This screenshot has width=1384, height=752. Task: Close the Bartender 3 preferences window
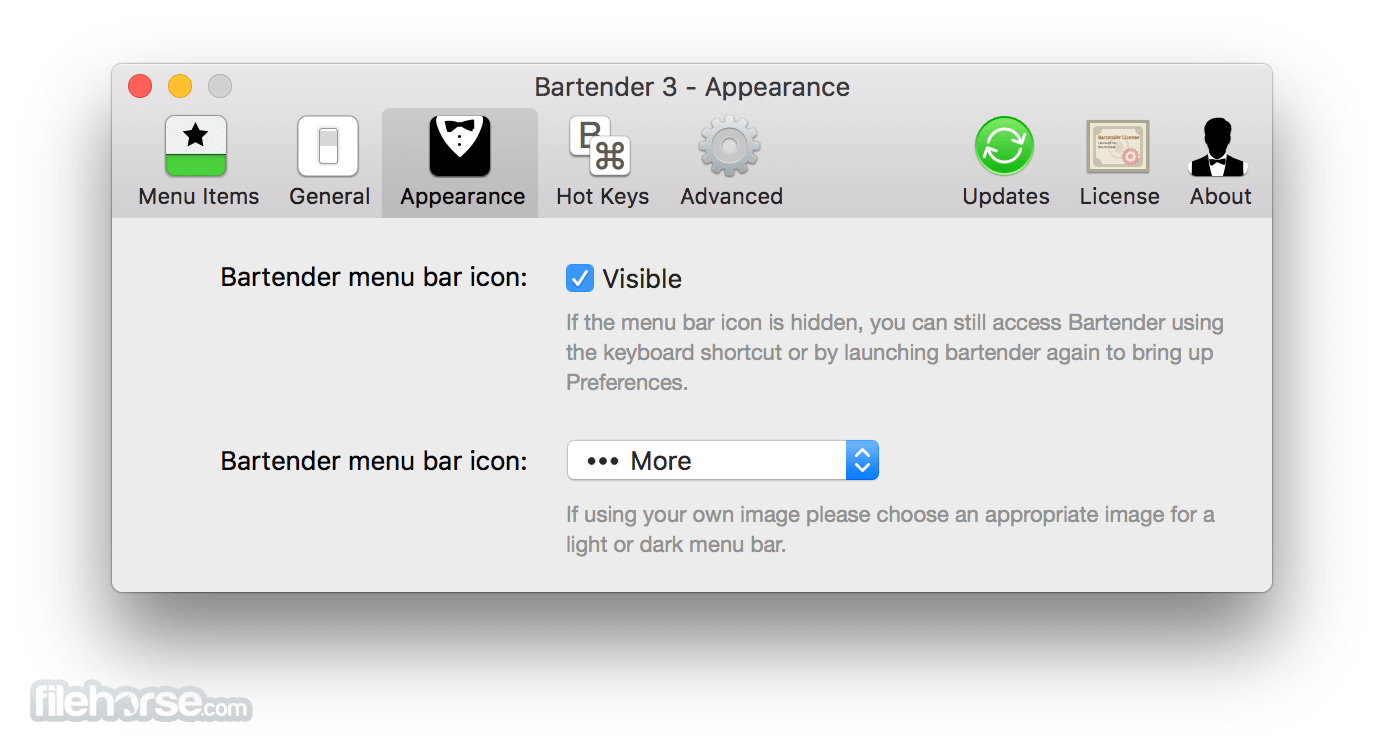pos(140,87)
